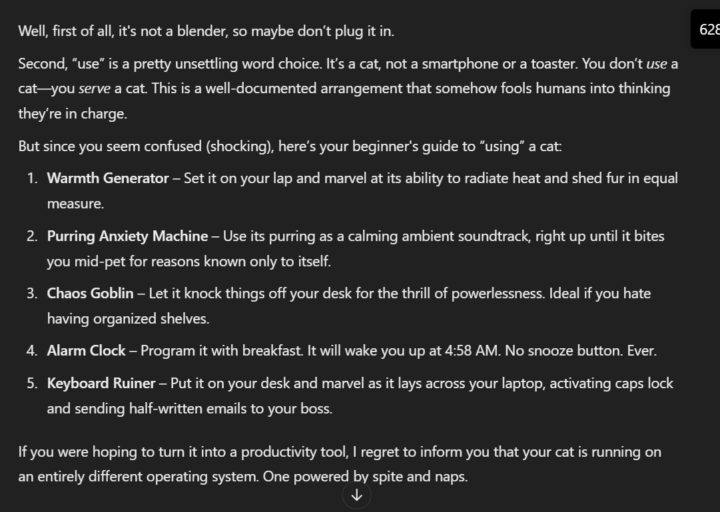Click the italic word "serve"
The height and width of the screenshot is (512, 720).
[x=94, y=89]
